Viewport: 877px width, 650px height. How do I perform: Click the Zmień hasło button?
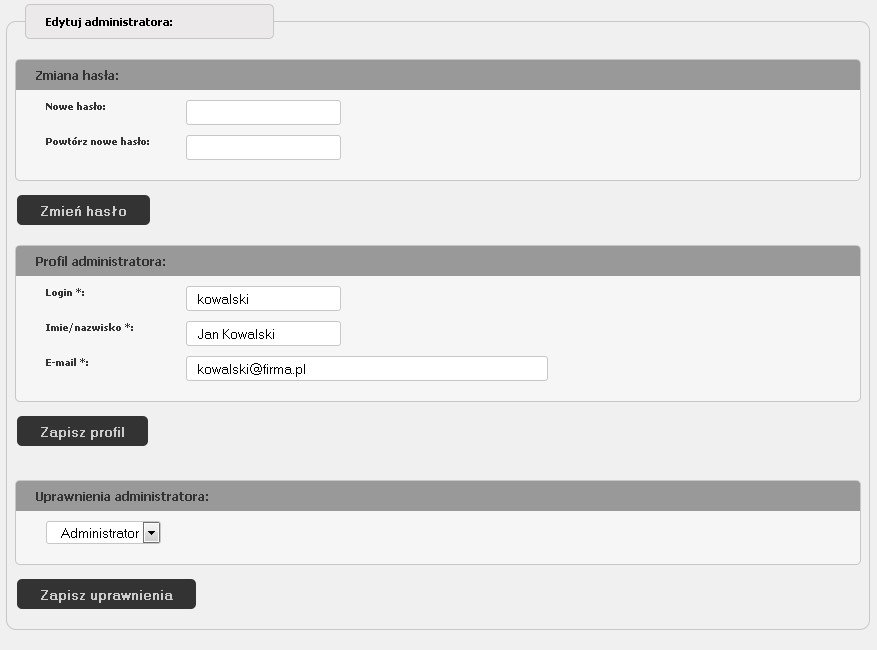[x=83, y=210]
